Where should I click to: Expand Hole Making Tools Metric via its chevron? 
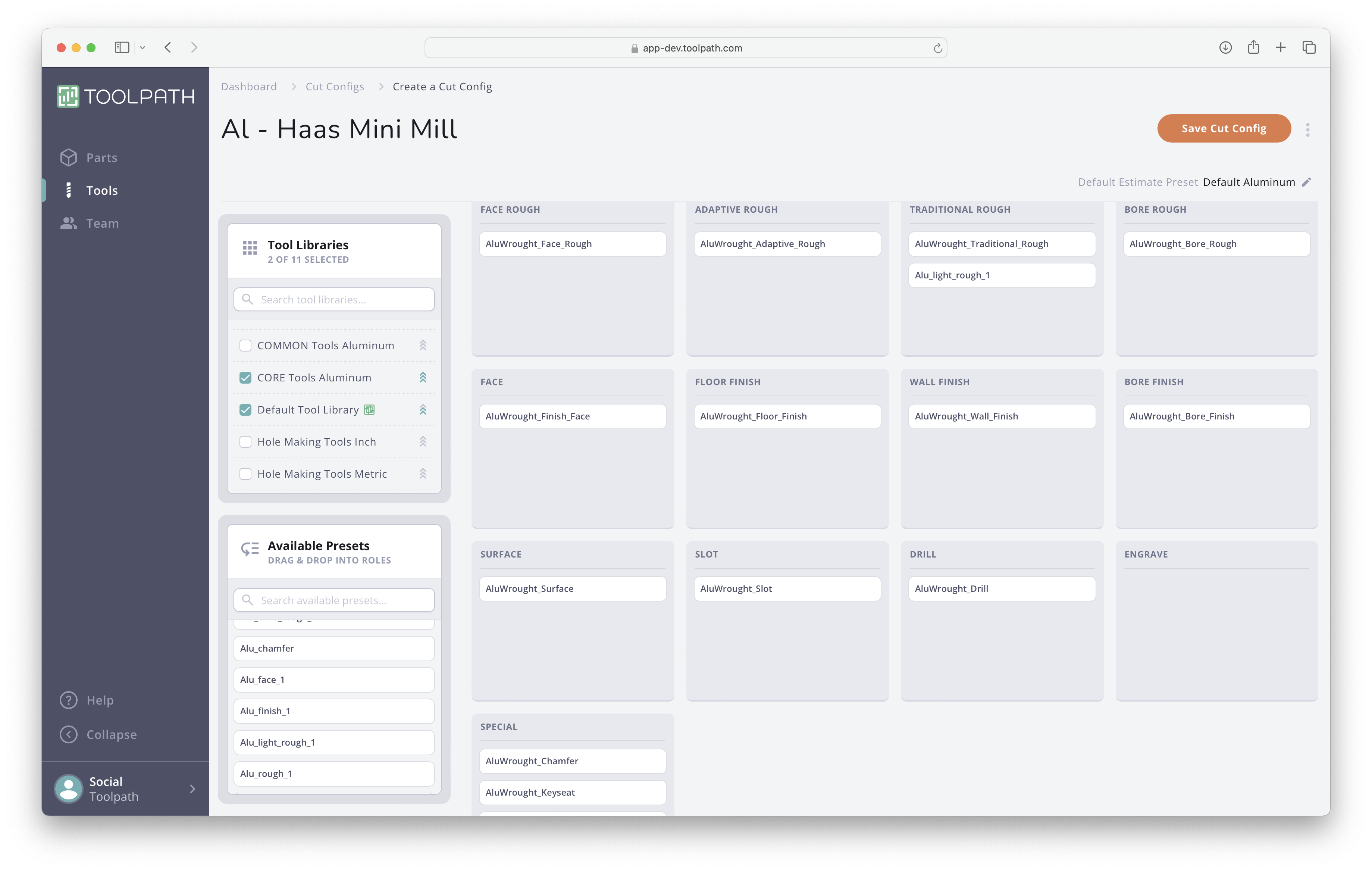coord(423,473)
